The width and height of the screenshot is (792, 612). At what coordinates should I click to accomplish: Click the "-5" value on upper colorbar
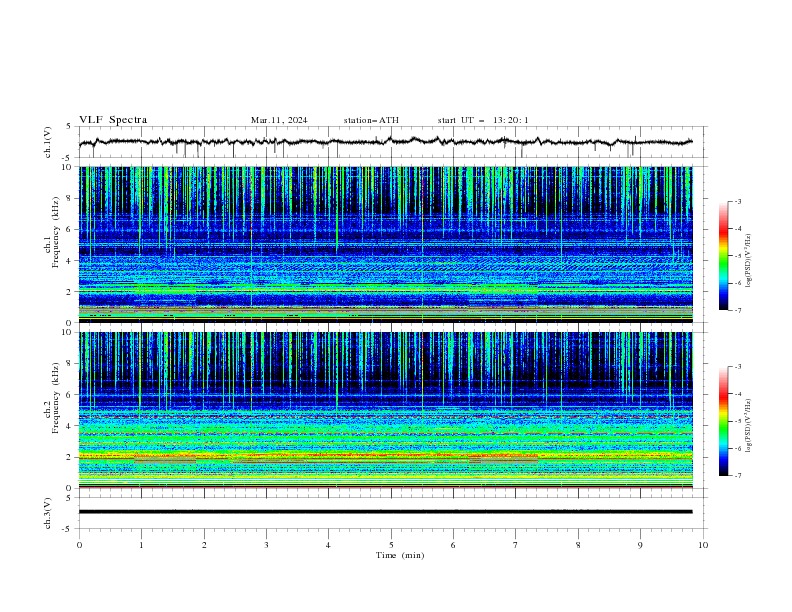pos(738,256)
